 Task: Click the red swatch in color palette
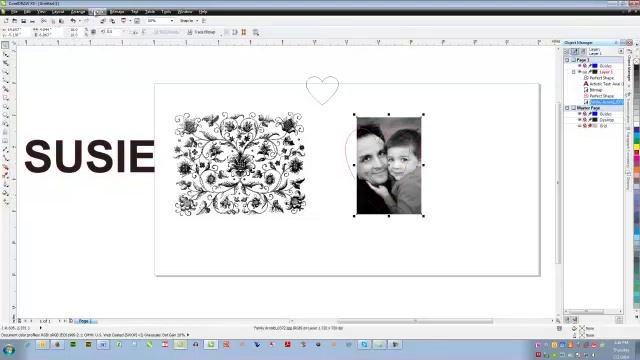[x=636, y=153]
